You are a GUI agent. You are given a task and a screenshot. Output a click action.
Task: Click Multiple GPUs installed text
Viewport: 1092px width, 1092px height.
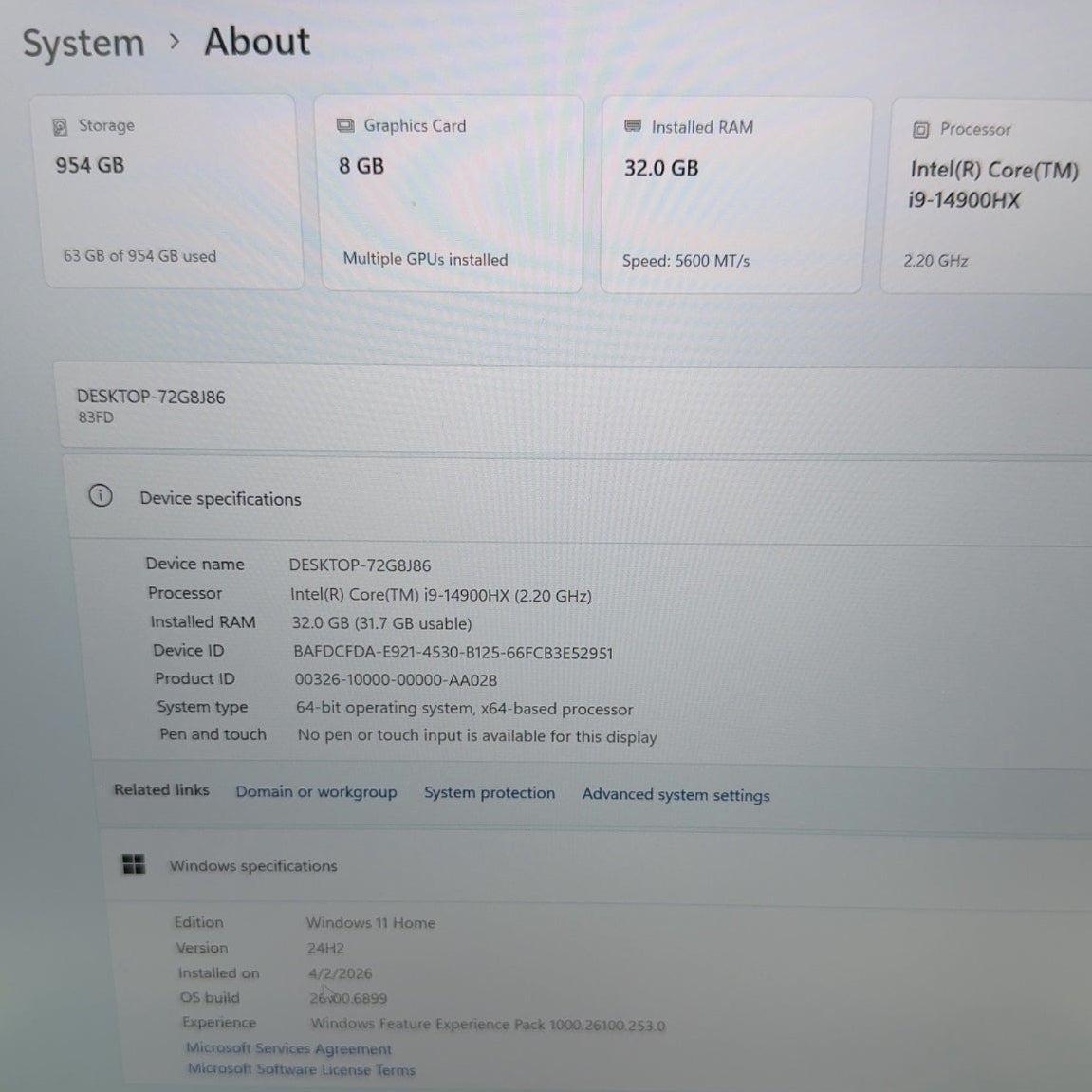pos(425,259)
